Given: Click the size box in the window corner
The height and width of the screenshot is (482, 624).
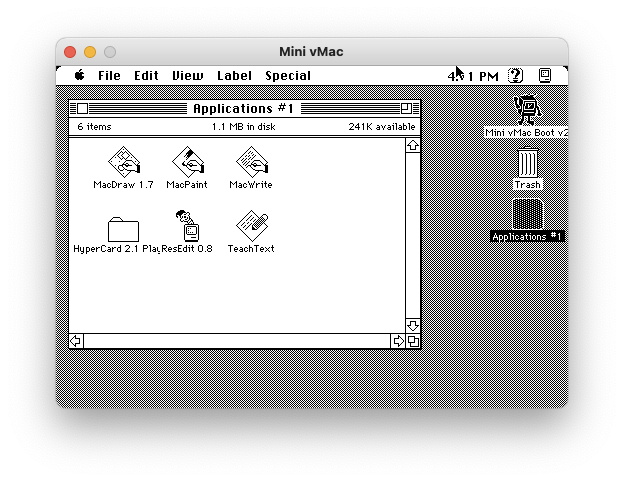Looking at the screenshot, I should (x=413, y=341).
